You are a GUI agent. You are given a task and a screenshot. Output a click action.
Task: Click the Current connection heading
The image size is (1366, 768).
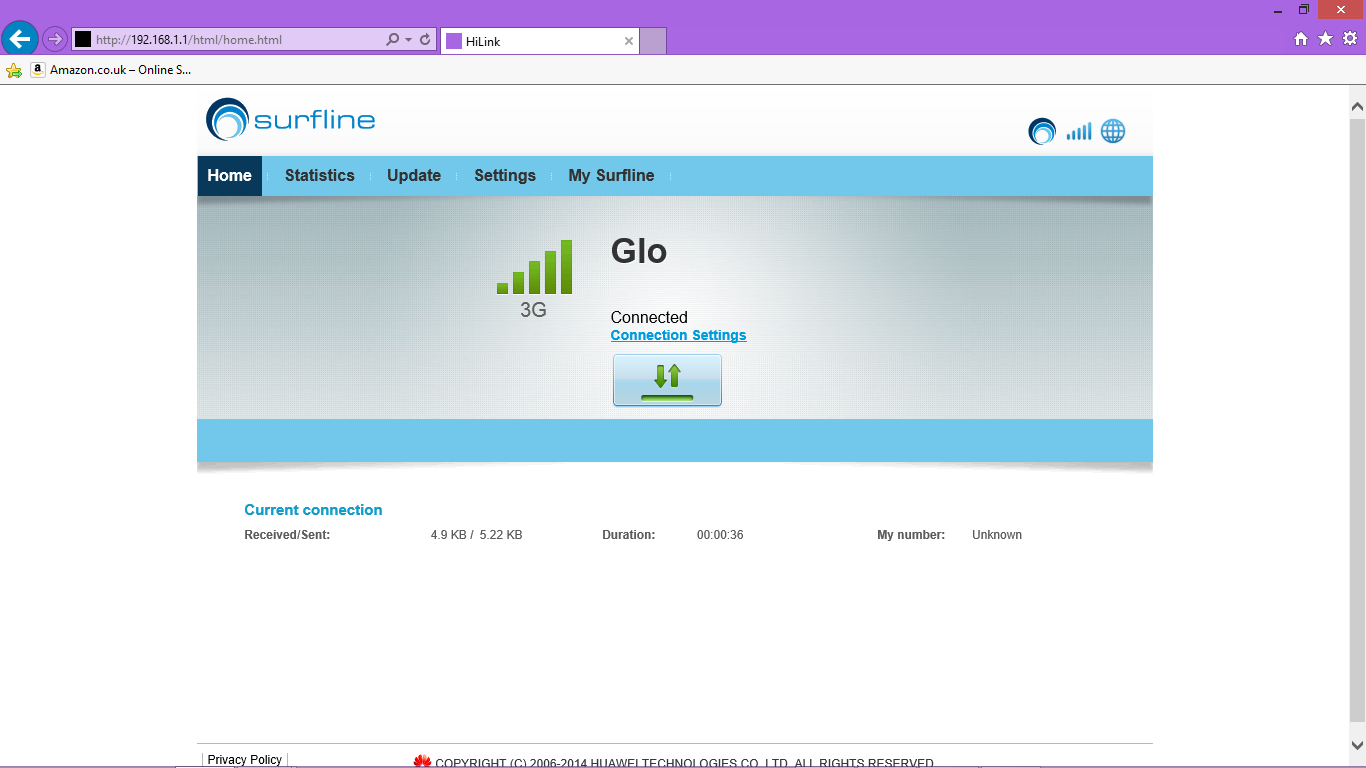[x=313, y=510]
